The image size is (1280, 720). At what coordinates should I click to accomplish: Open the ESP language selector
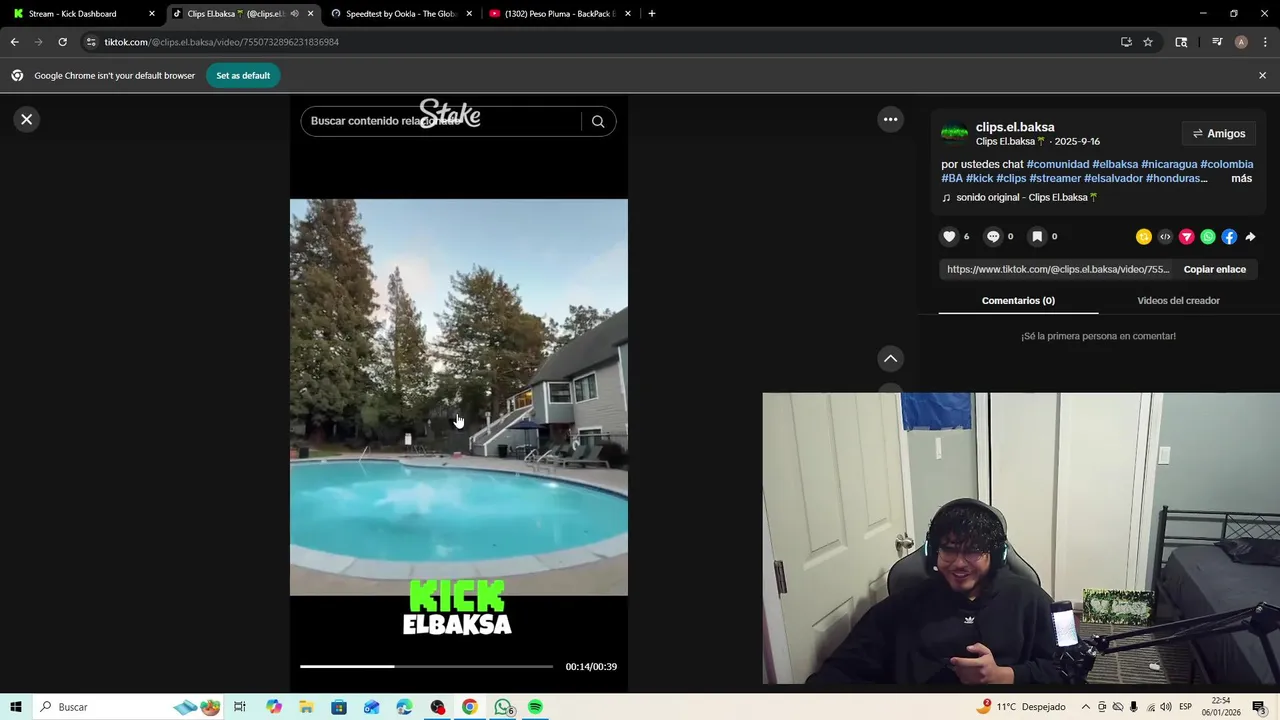click(x=1185, y=707)
